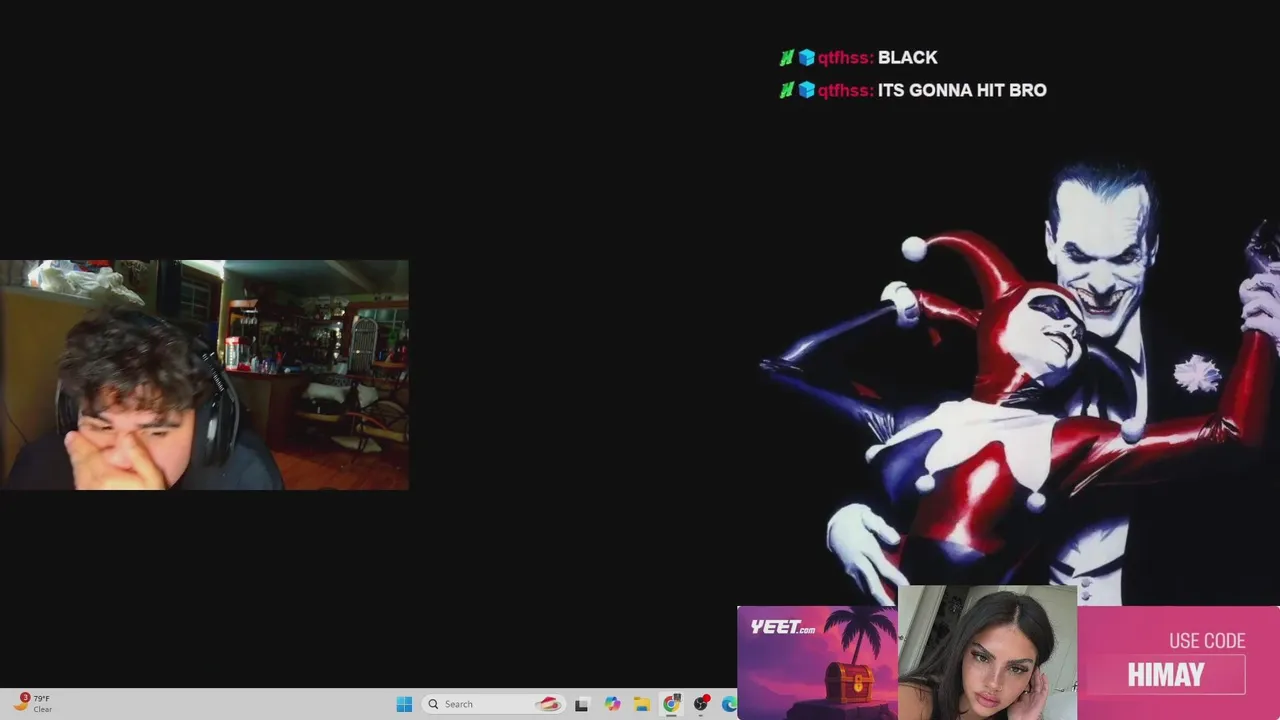
Task: Click the blue cube badge on BLACK message
Action: 806,58
